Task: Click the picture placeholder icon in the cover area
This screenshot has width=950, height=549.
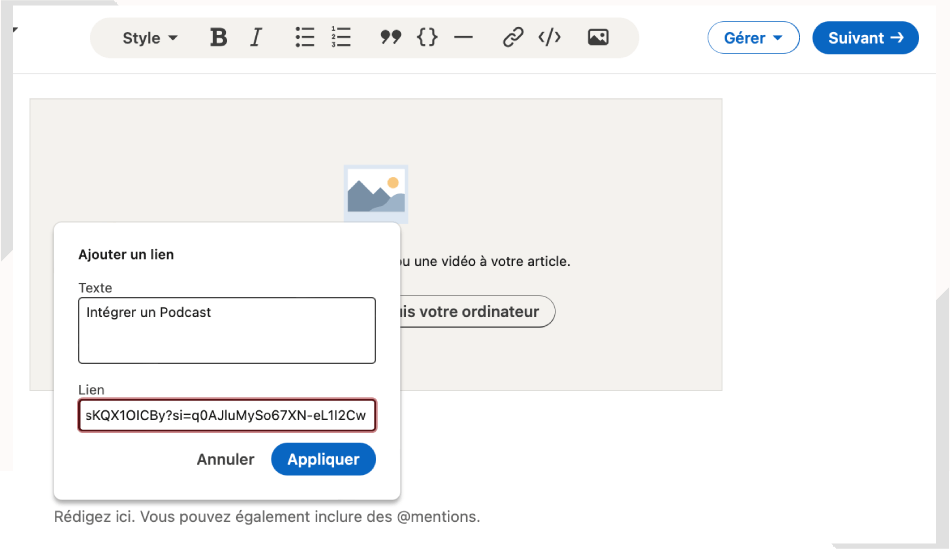Action: [376, 194]
